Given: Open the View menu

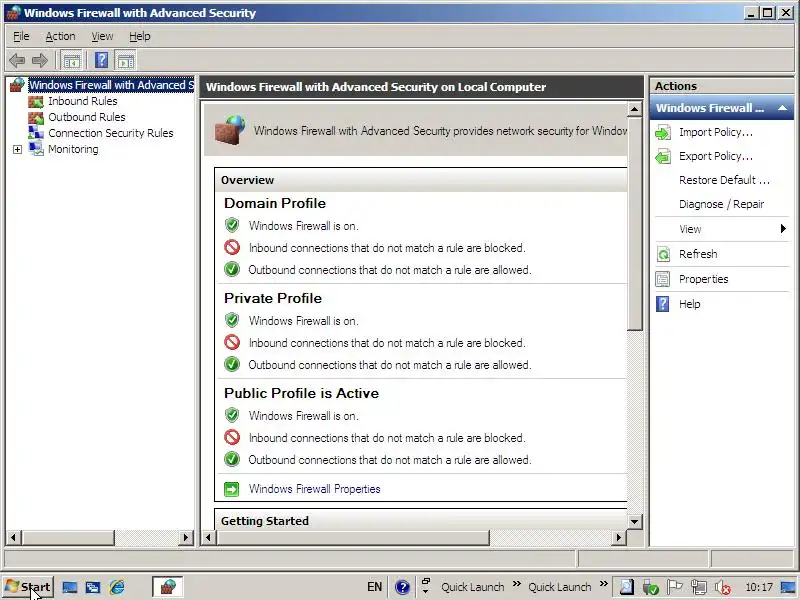Looking at the screenshot, I should [x=102, y=36].
